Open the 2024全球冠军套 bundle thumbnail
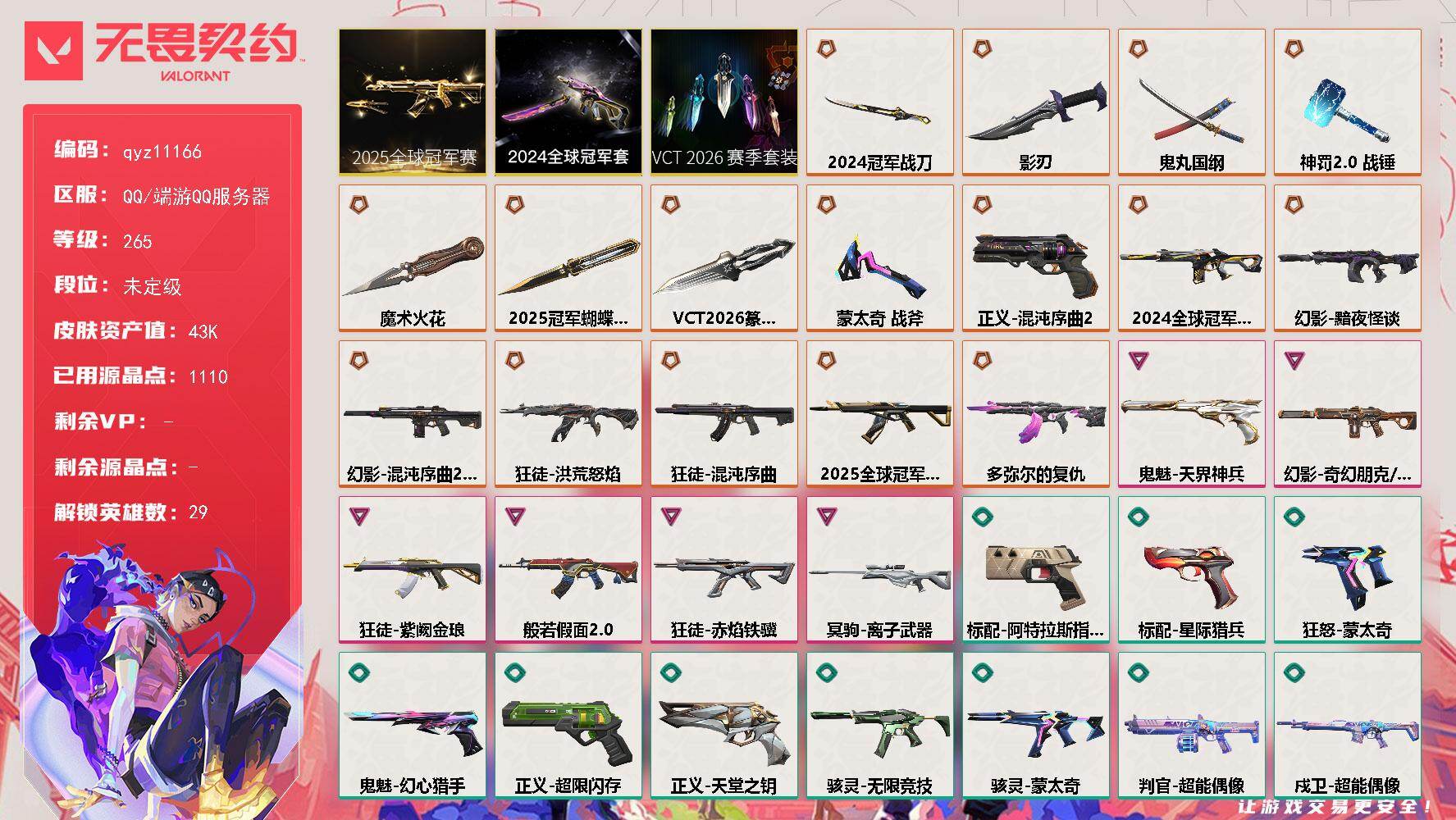The height and width of the screenshot is (820, 1456). pyautogui.click(x=568, y=102)
